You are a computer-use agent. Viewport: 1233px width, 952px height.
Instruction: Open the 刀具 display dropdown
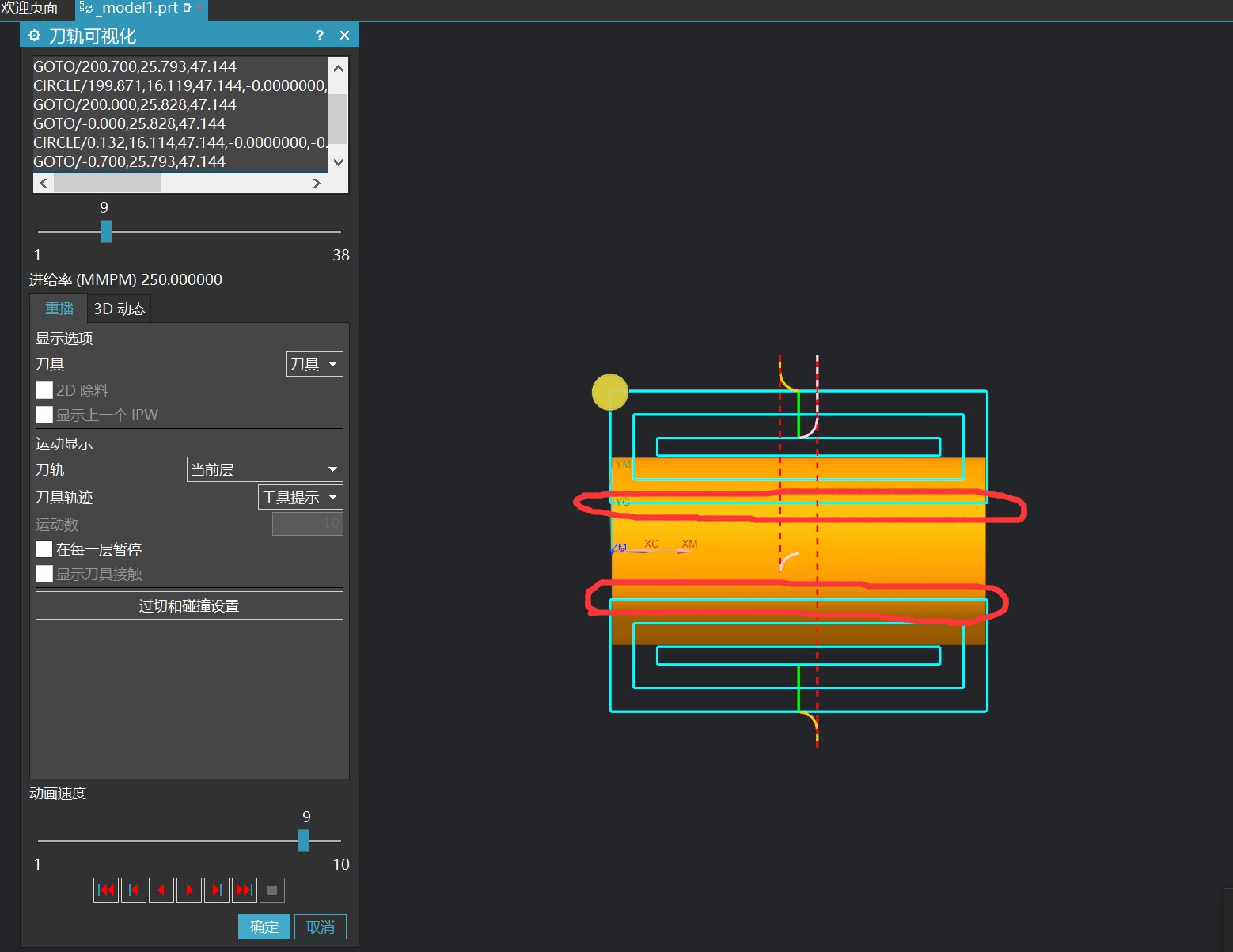(314, 364)
